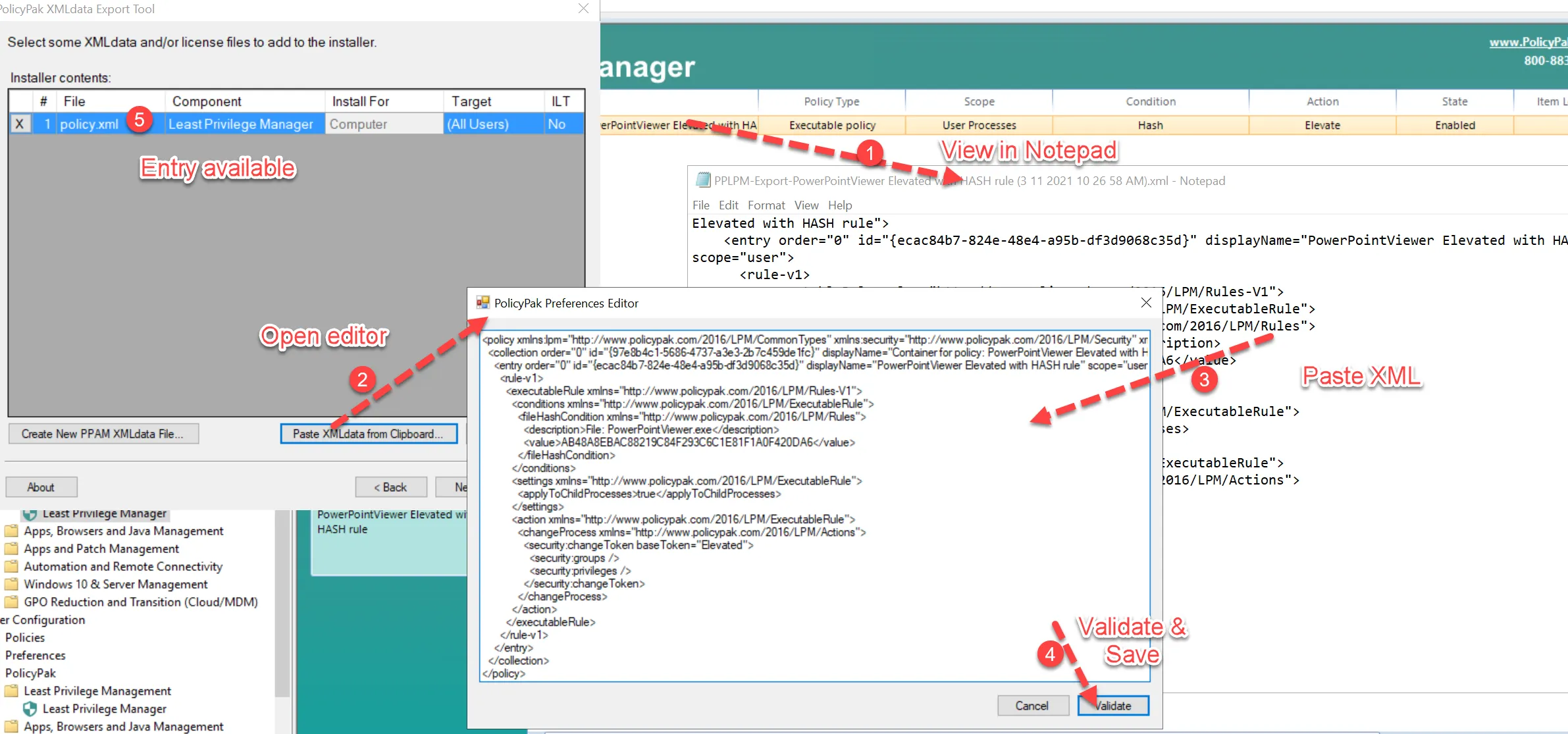1568x734 pixels.
Task: Click GPO Reduction and Transition folder icon
Action: [x=11, y=602]
